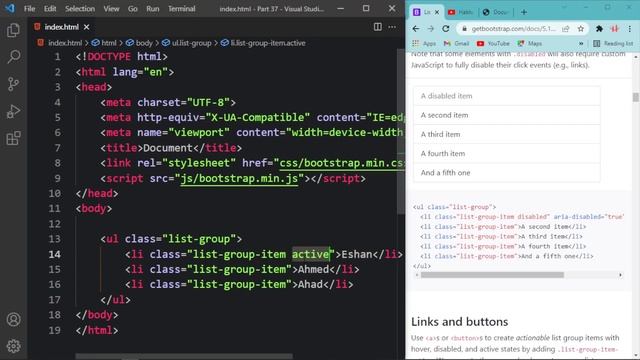Open the Gmail bookmark
The height and width of the screenshot is (360, 640).
click(x=456, y=43)
